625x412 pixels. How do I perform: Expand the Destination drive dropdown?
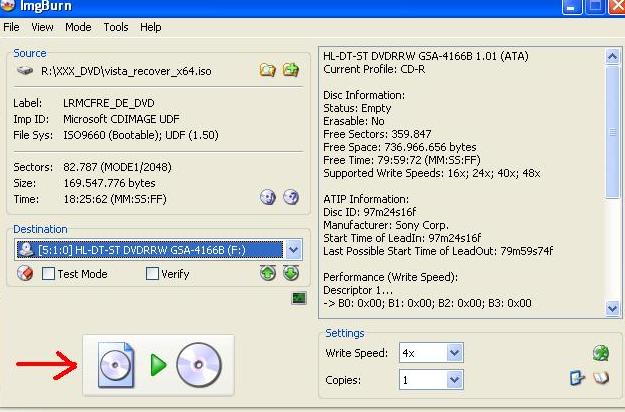[293, 250]
